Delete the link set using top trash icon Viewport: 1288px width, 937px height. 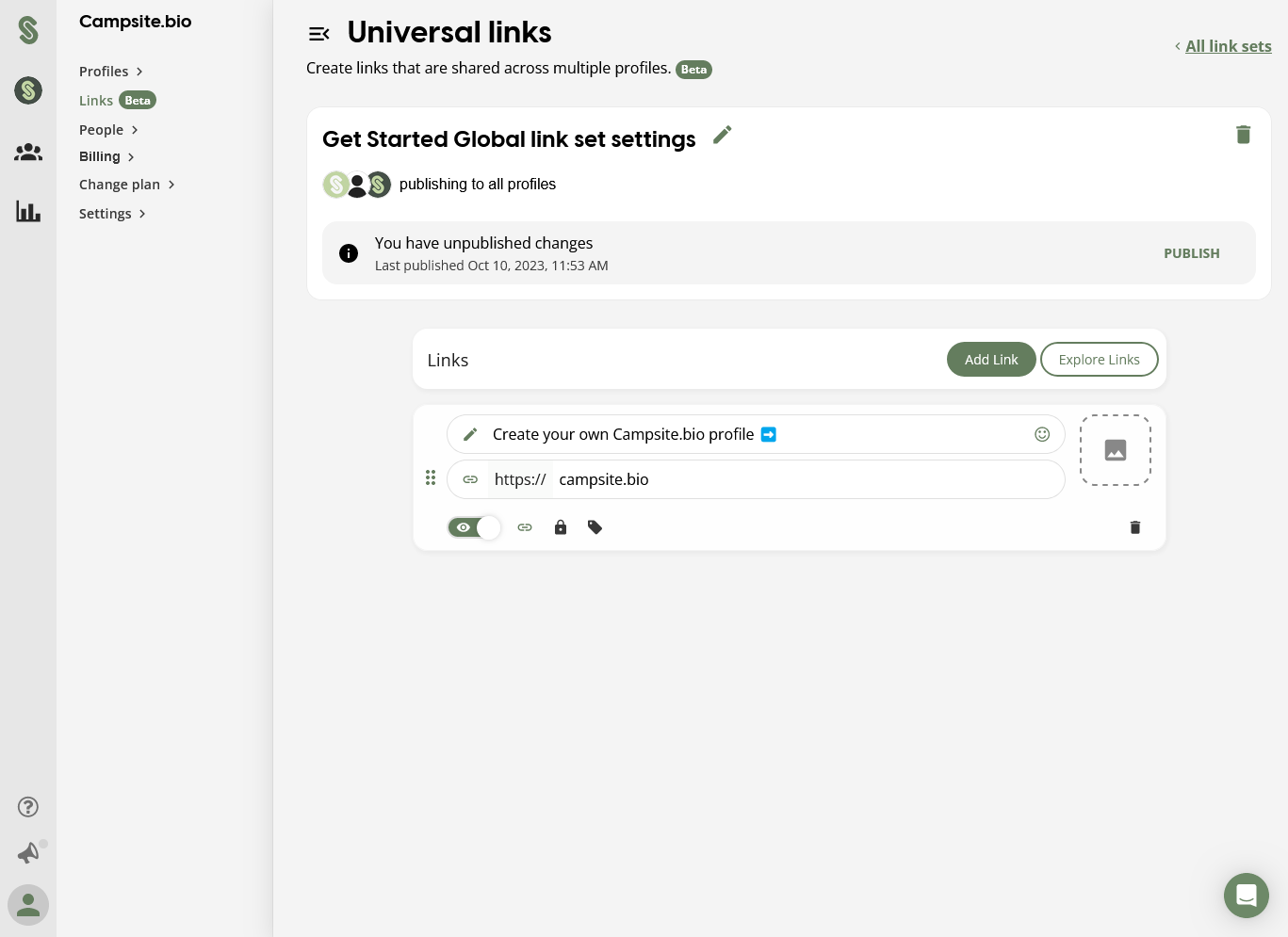[1244, 135]
